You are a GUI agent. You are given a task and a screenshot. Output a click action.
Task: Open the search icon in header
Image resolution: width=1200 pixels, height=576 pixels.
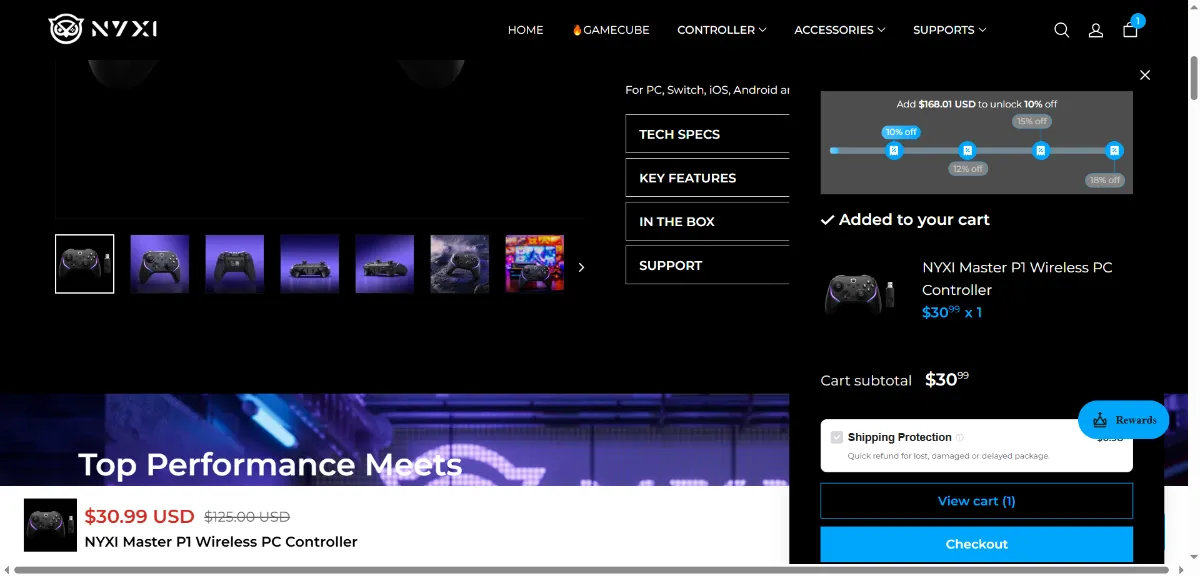pos(1062,30)
